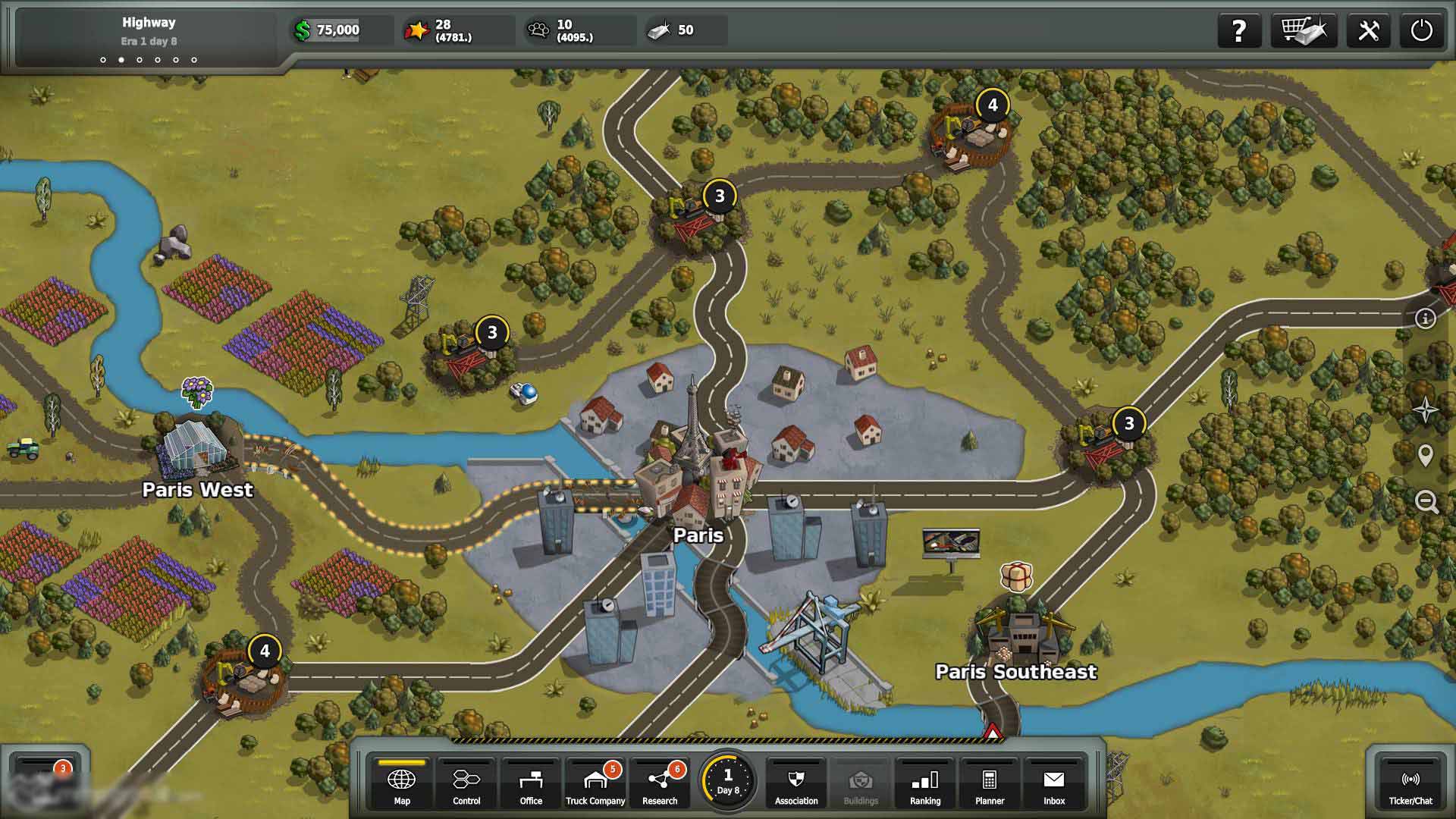Open the Truck Company tab
This screenshot has width=1456, height=819.
click(x=595, y=785)
